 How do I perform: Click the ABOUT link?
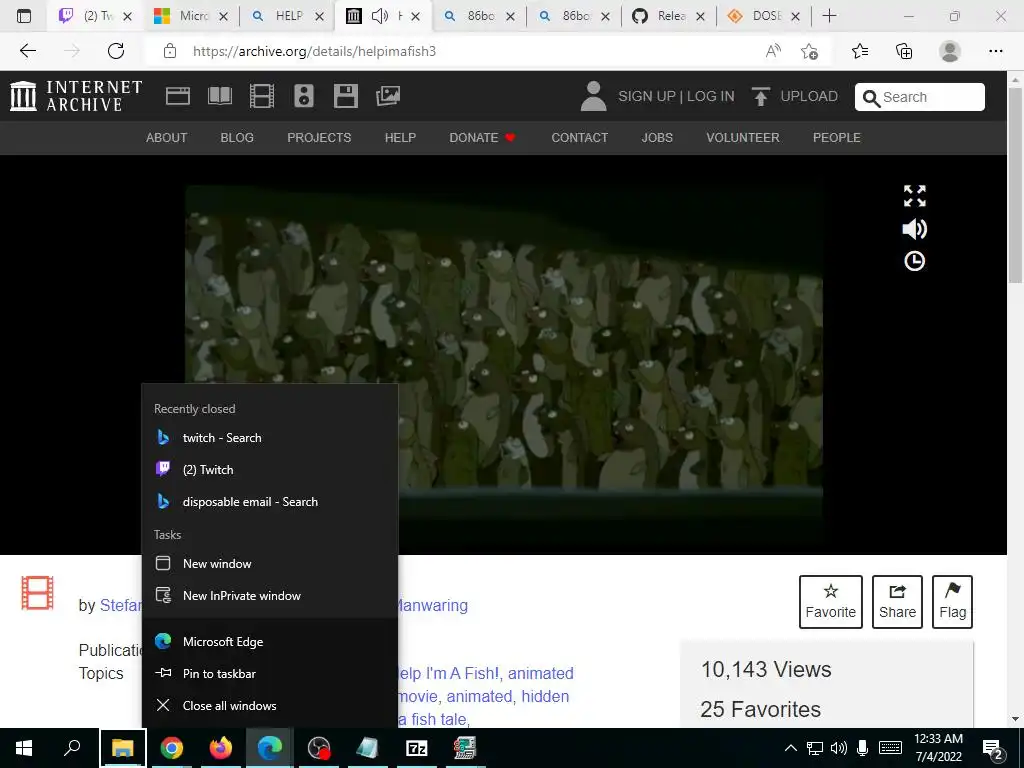167,138
